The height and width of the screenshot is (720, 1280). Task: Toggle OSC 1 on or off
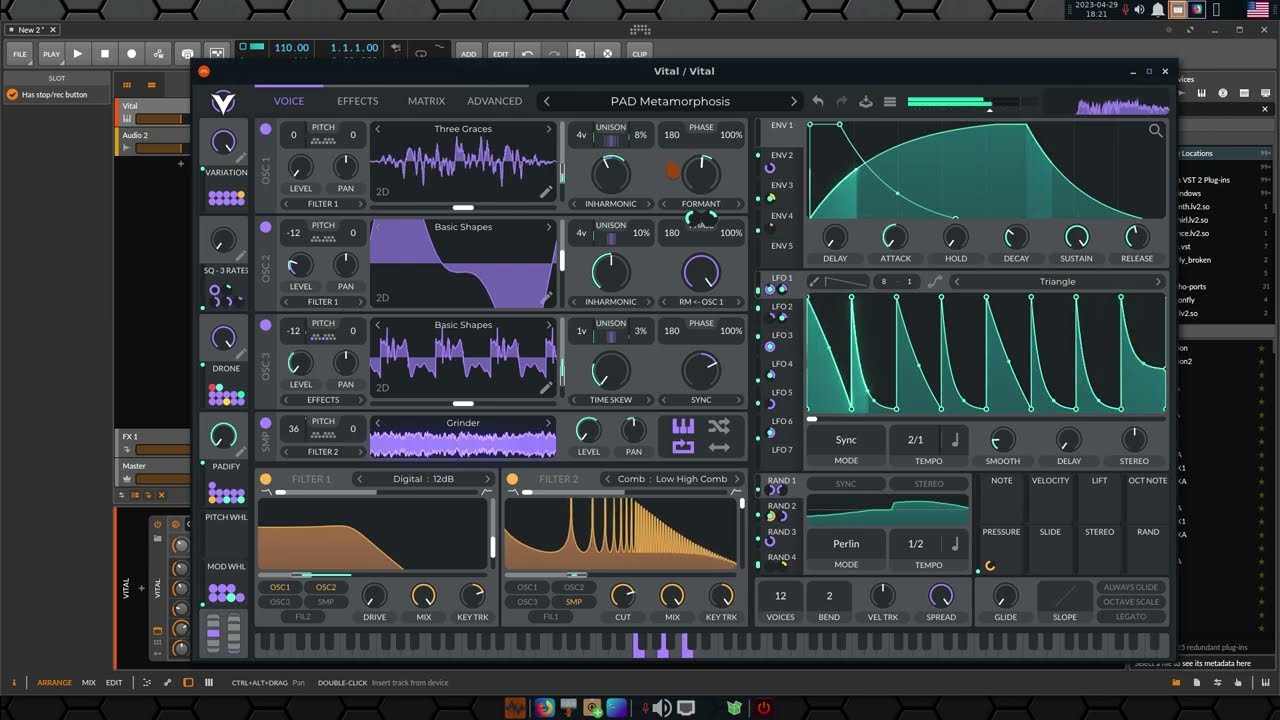(x=265, y=129)
